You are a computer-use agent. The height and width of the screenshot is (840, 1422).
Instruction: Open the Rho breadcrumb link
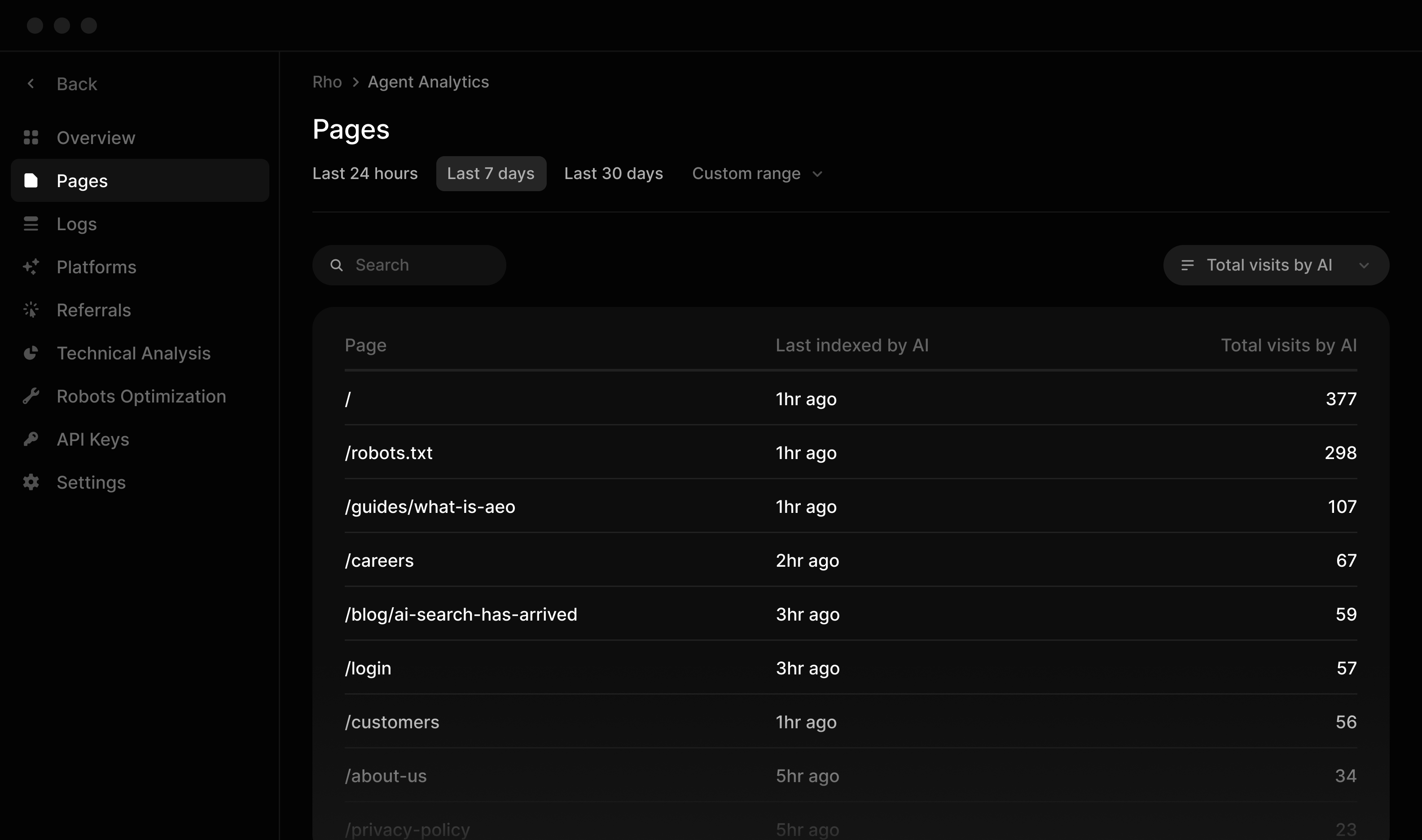coord(327,82)
